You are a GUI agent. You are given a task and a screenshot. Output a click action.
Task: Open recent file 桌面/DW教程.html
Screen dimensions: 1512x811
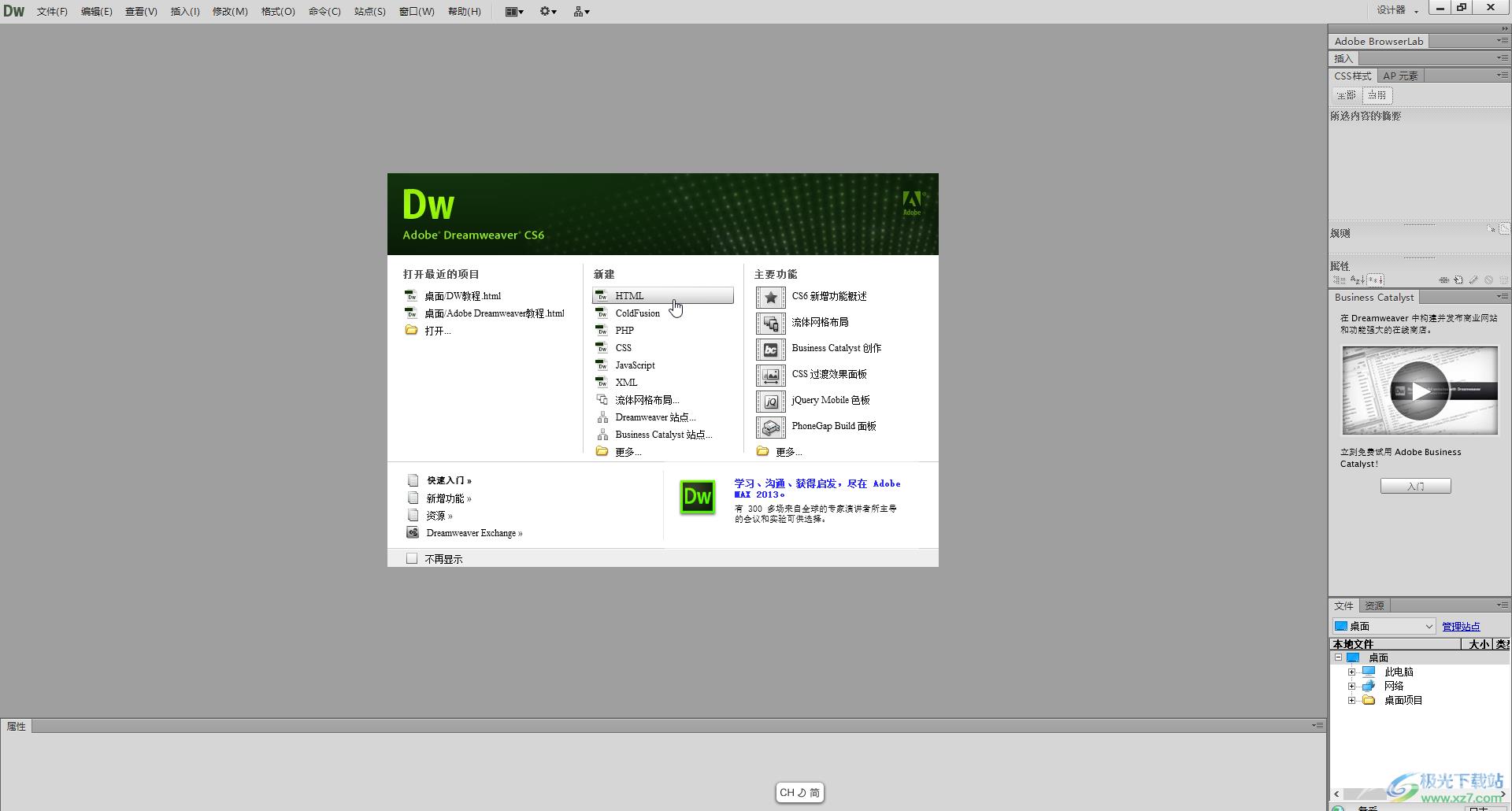coord(462,296)
